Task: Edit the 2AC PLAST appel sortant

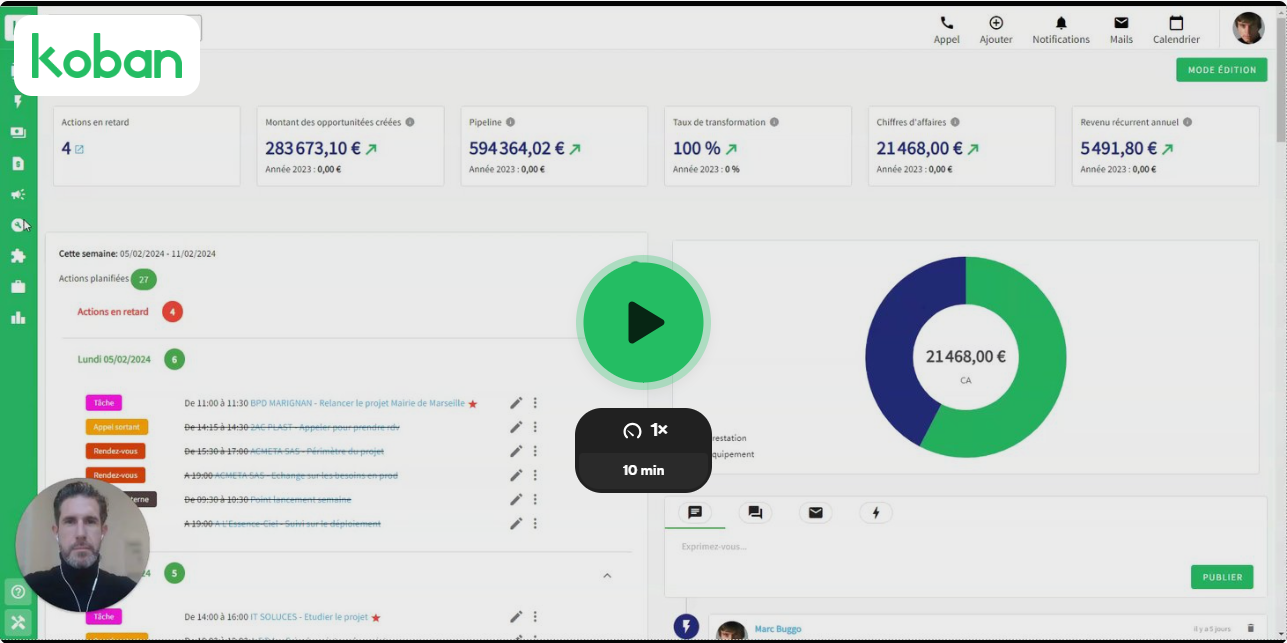Action: click(516, 427)
